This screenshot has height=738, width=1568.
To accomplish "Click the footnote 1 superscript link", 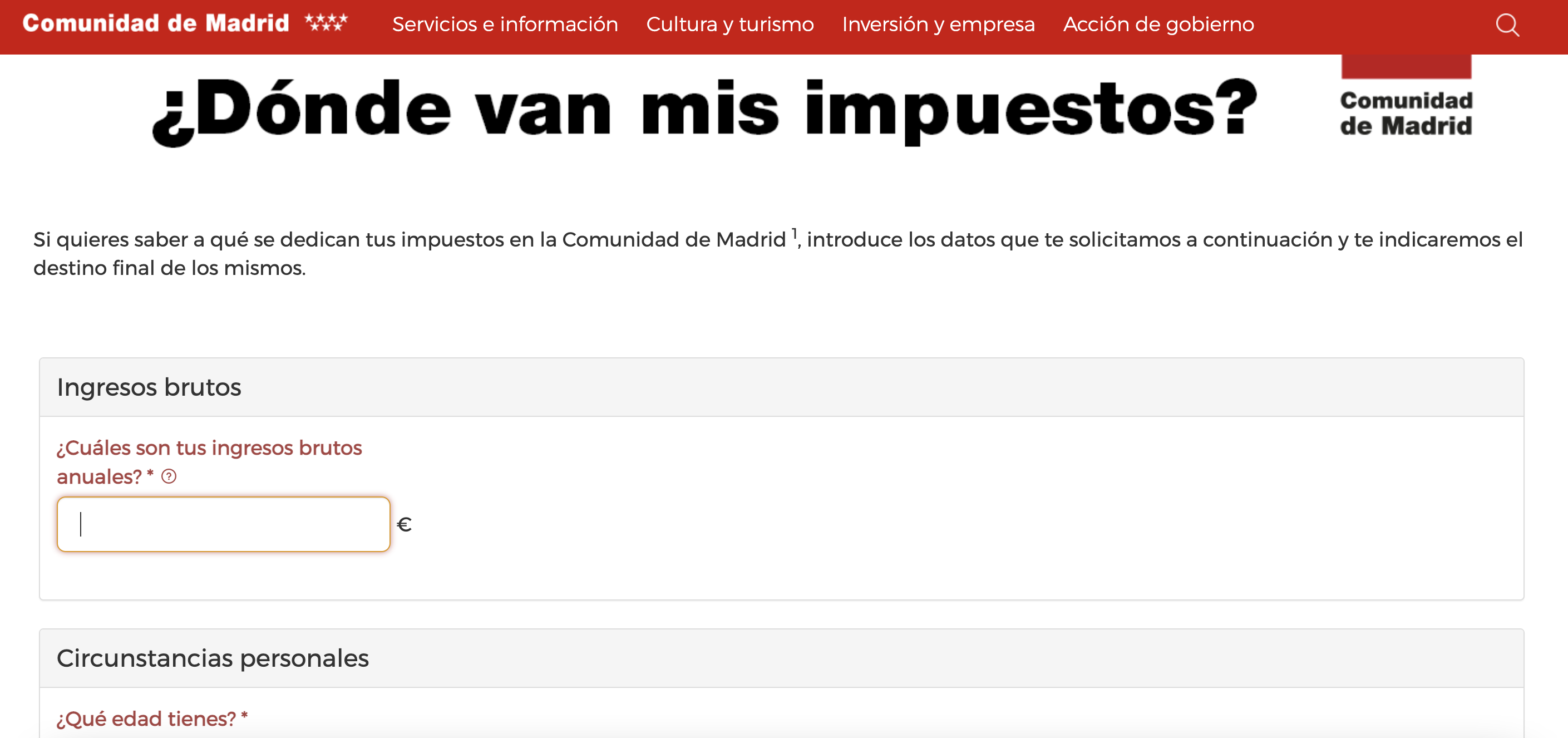I will pos(794,233).
